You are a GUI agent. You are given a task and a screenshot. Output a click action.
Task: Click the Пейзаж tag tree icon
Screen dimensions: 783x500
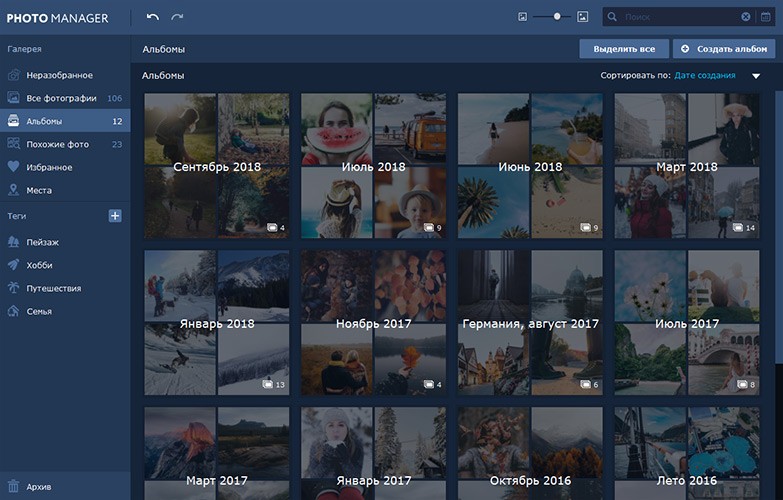[13, 242]
